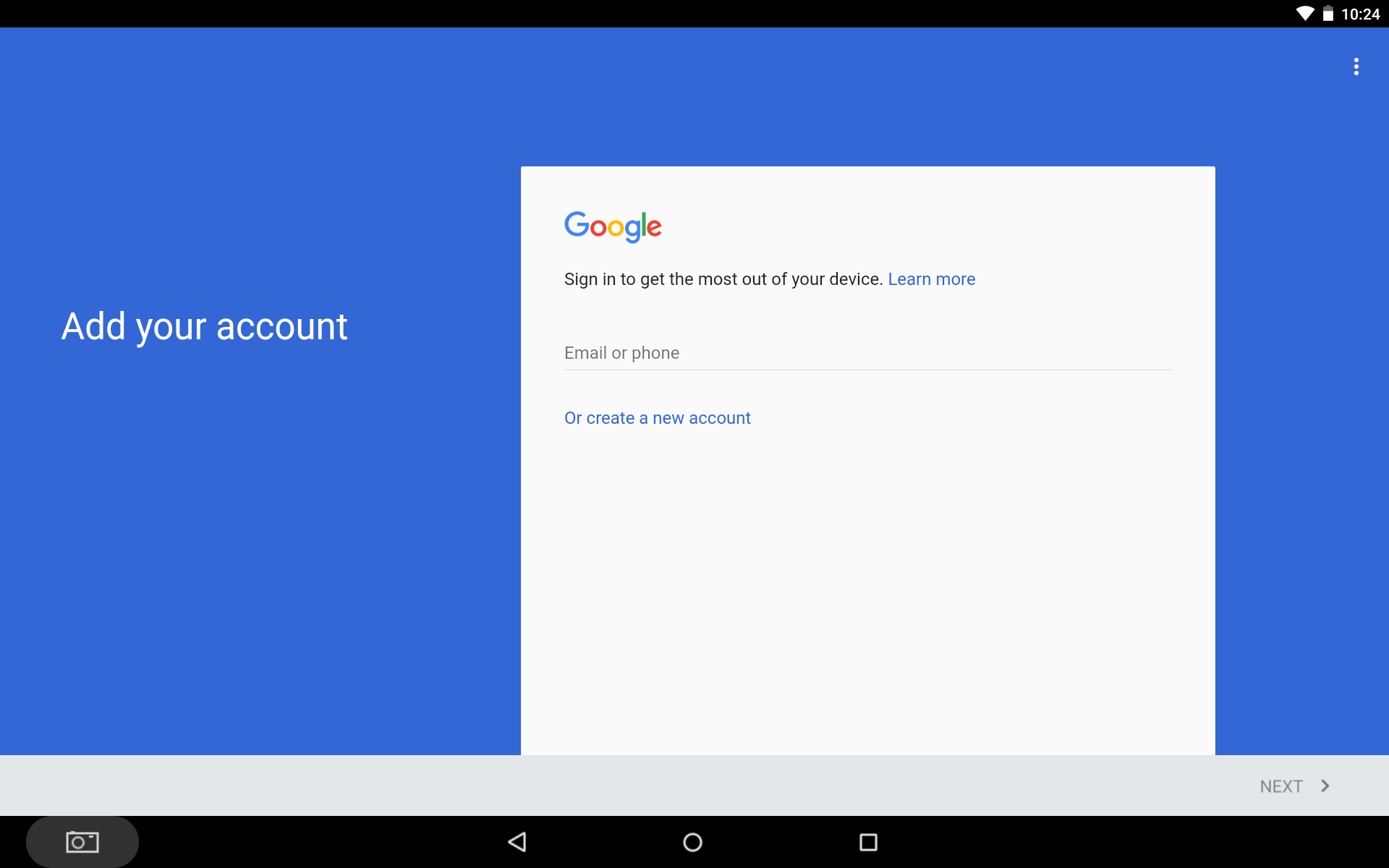This screenshot has height=868, width=1389.
Task: Click the Add your account heading
Action: click(x=204, y=326)
